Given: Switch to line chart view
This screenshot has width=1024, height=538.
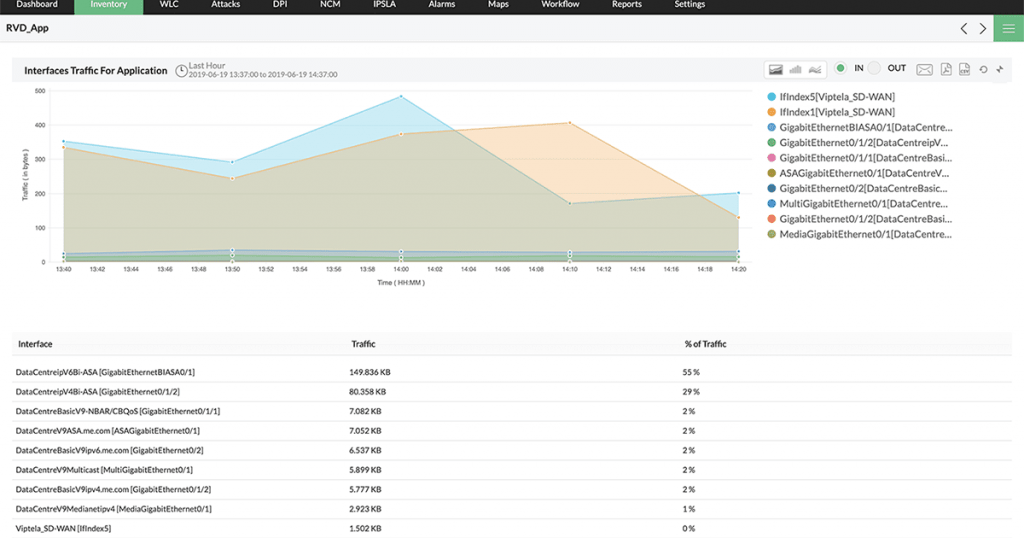Looking at the screenshot, I should (x=816, y=69).
